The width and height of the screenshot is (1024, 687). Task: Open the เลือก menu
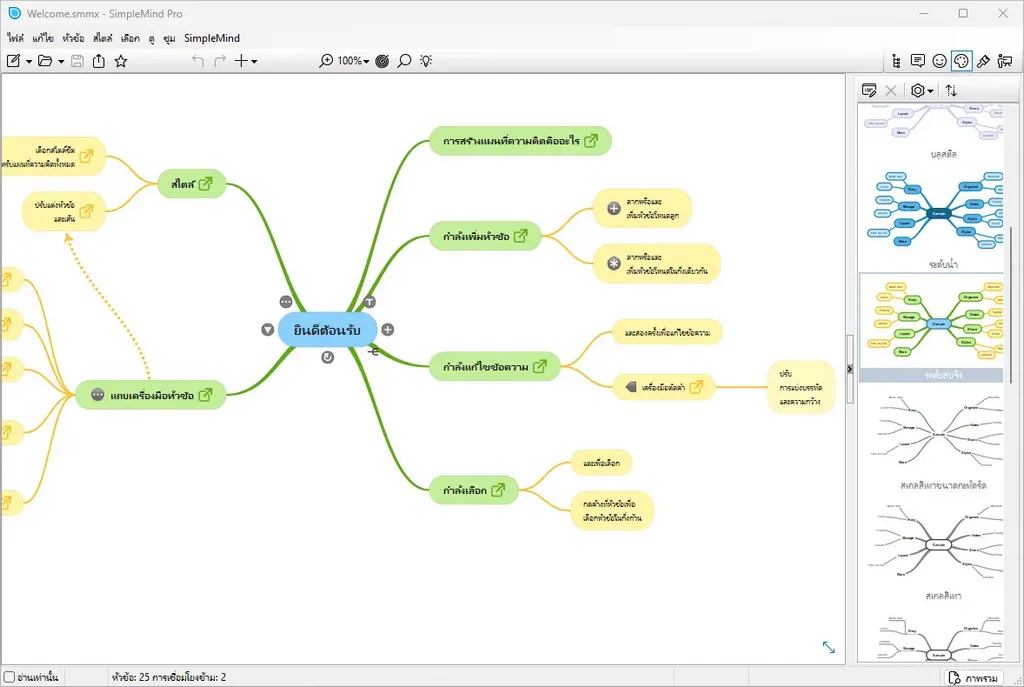tap(130, 38)
